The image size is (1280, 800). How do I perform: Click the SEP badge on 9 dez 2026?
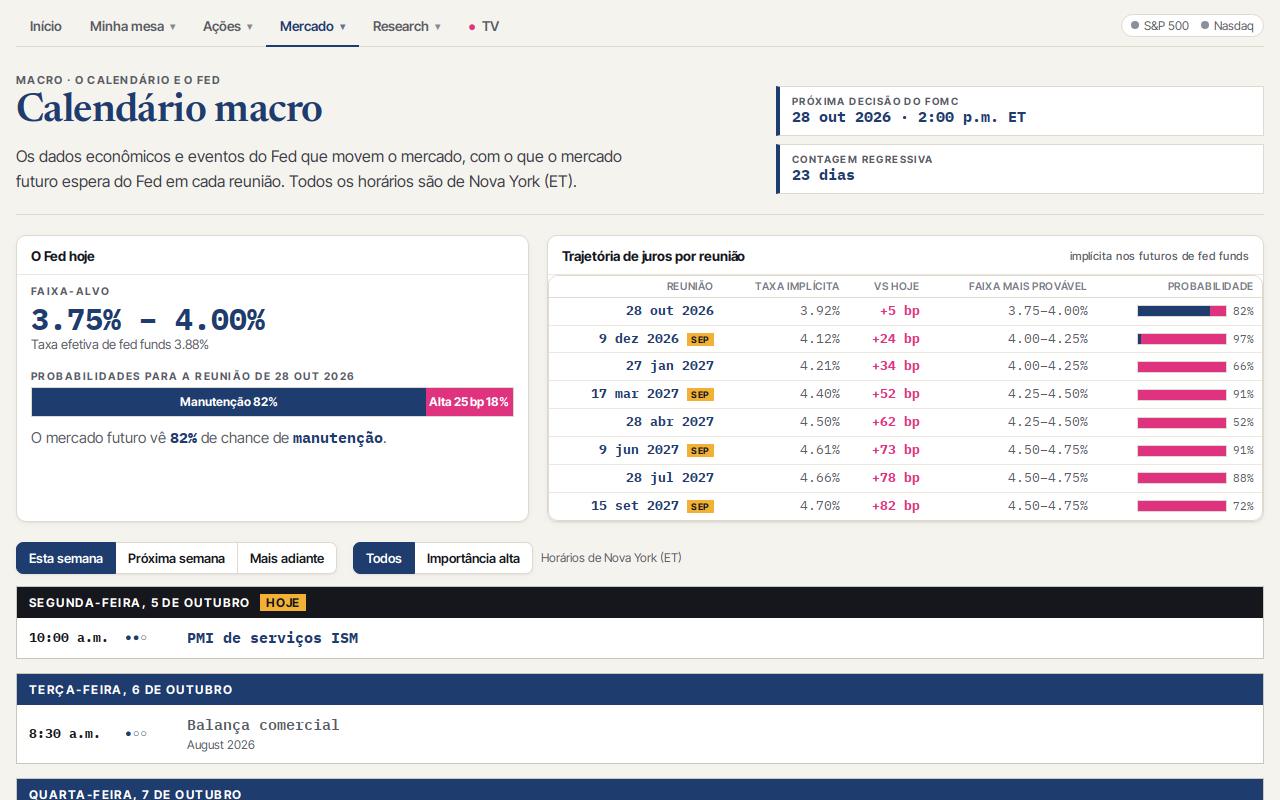[x=700, y=339]
